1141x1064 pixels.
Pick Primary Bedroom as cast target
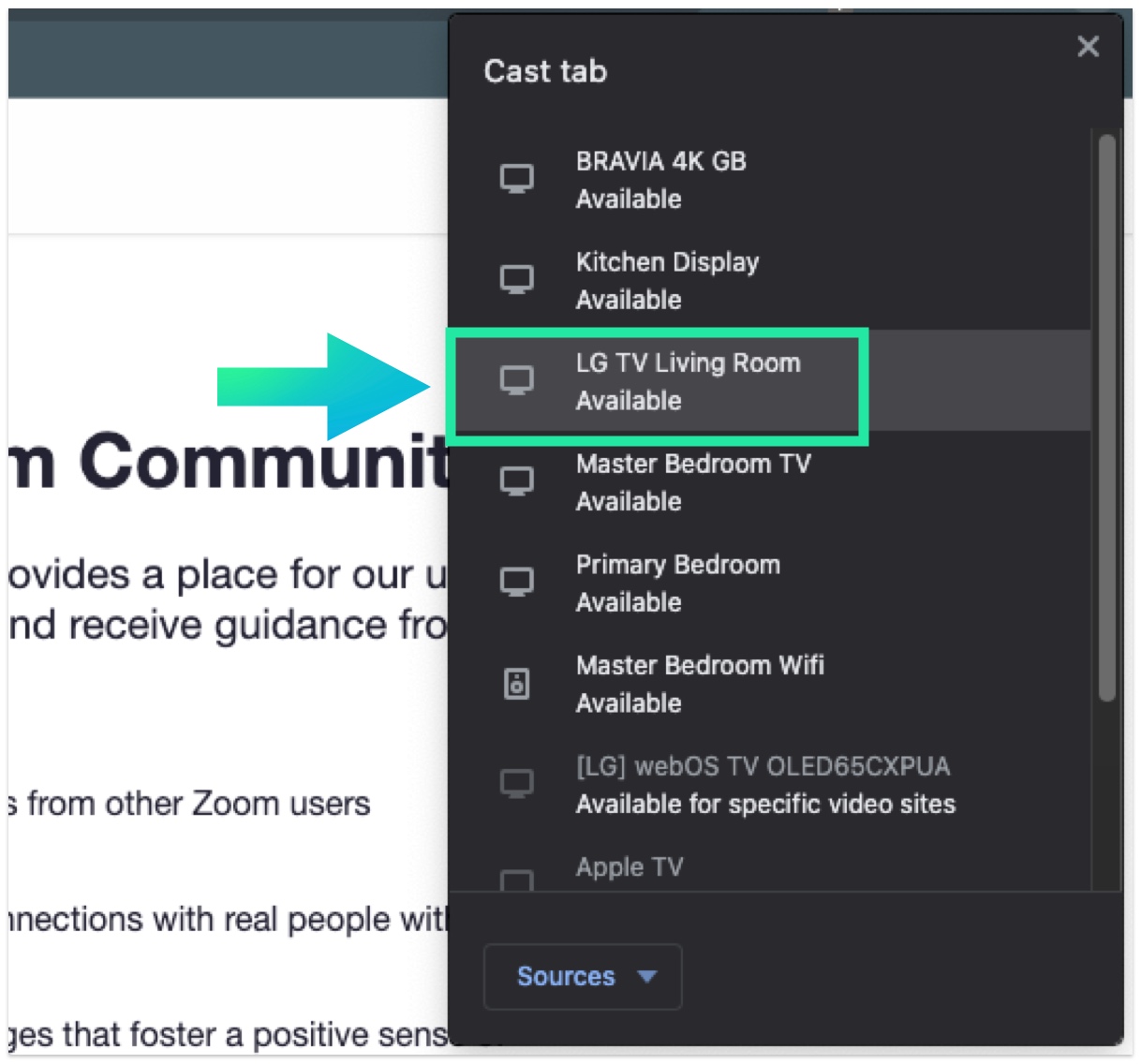(677, 583)
